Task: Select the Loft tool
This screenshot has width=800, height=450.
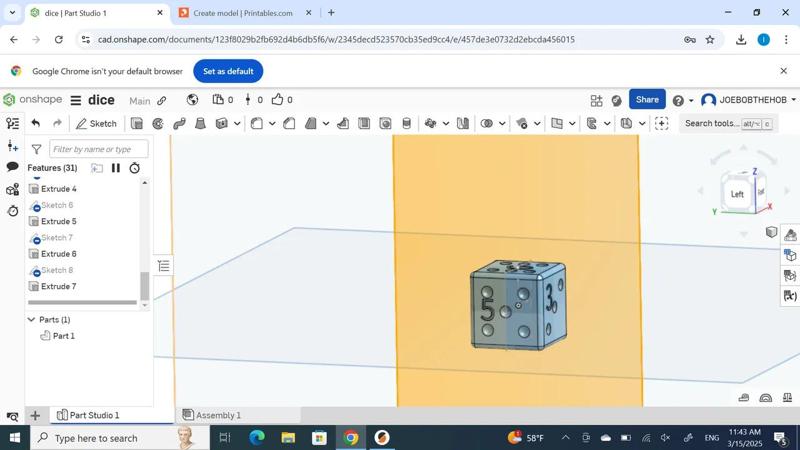Action: (x=201, y=123)
